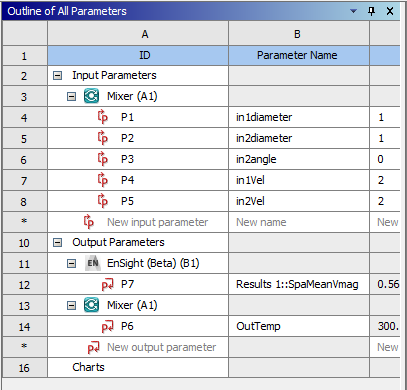Click the P5 input parameter icon
Screen dimensions: 407x390
tap(103, 201)
